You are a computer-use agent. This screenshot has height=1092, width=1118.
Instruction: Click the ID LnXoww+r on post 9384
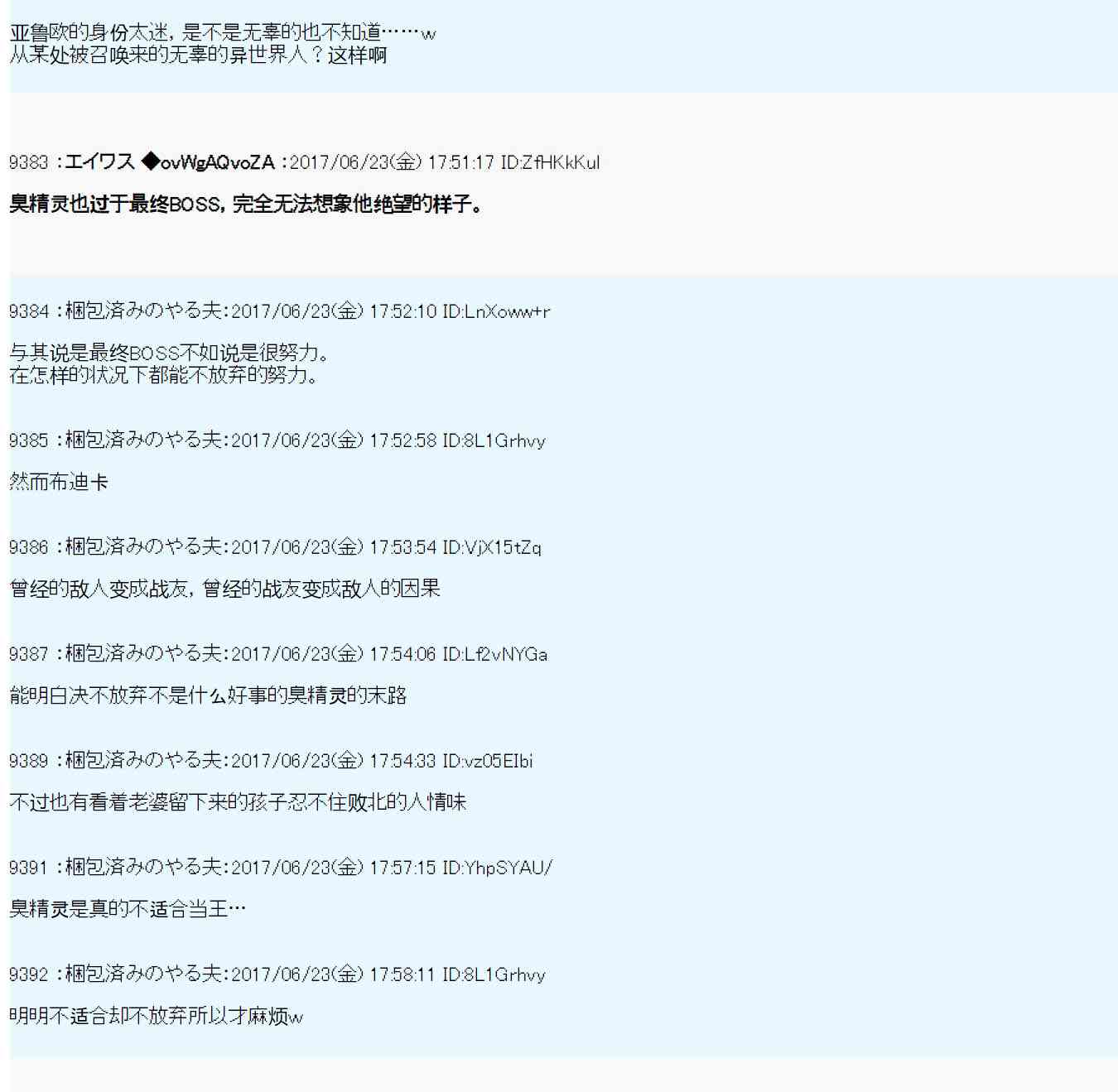tap(495, 311)
